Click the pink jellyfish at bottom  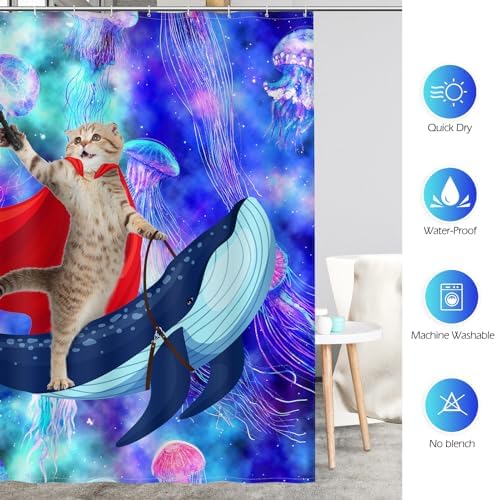[179, 461]
